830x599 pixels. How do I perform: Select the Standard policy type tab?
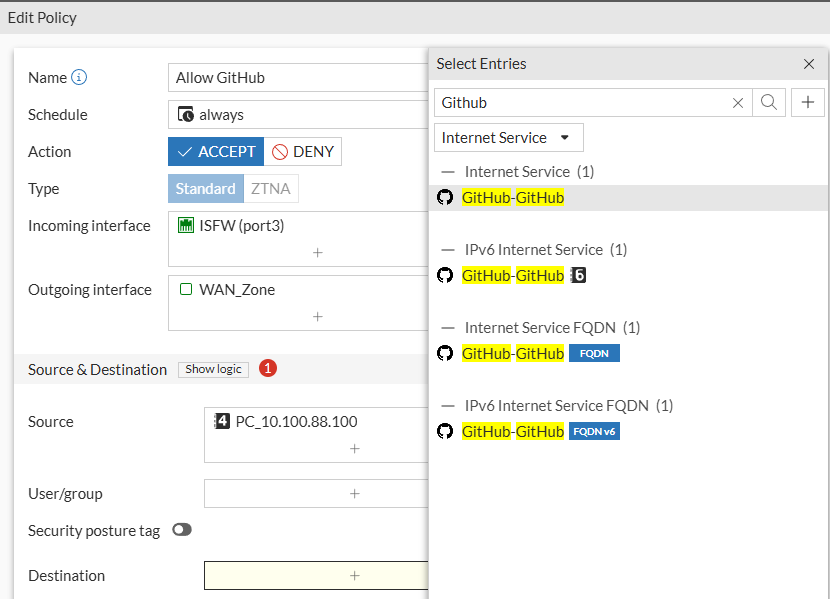[x=205, y=188]
